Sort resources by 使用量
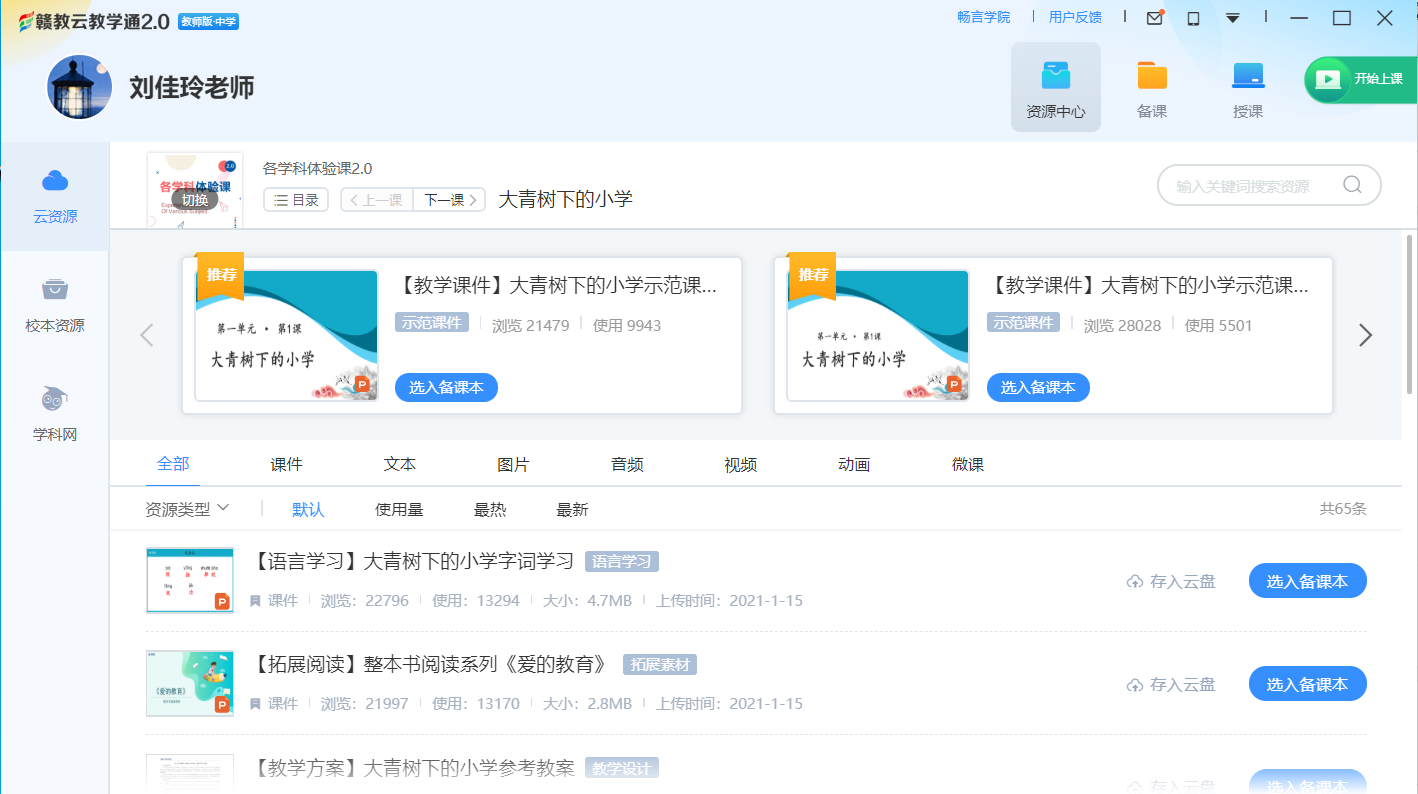The image size is (1418, 794). pyautogui.click(x=399, y=510)
